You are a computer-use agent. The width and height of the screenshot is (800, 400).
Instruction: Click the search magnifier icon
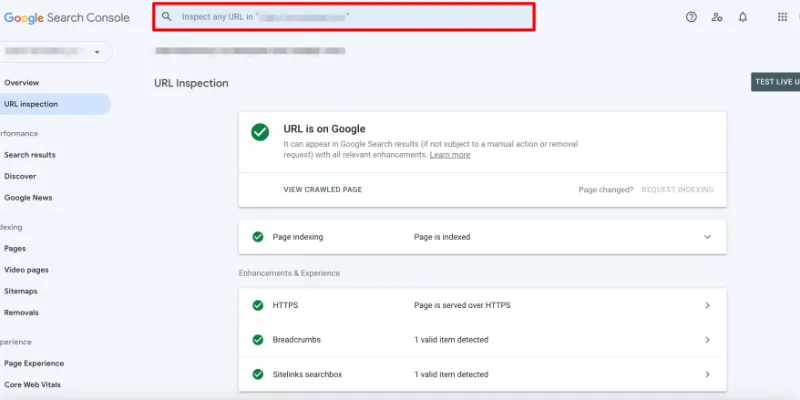(x=167, y=17)
